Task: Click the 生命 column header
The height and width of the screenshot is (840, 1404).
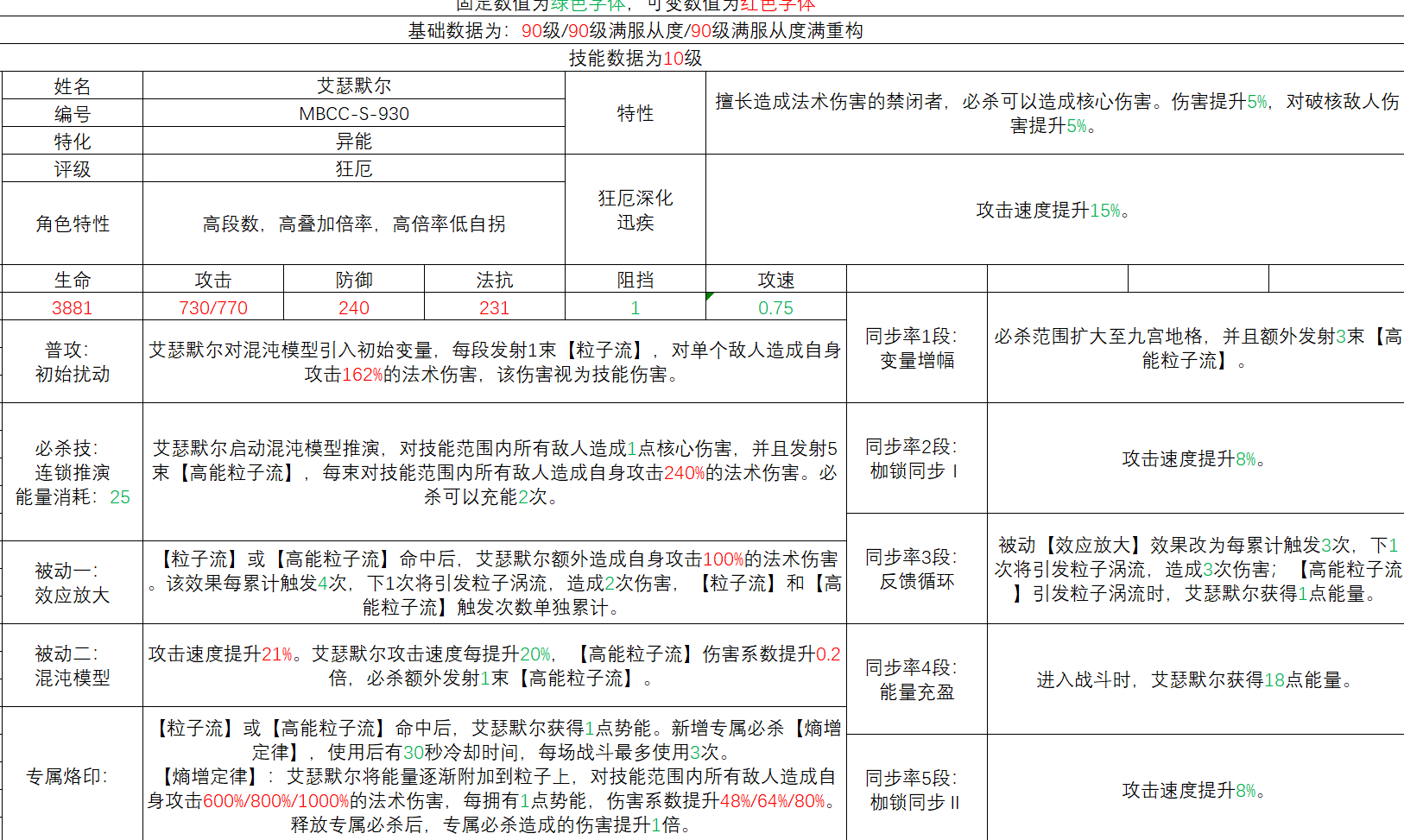Action: (x=73, y=279)
